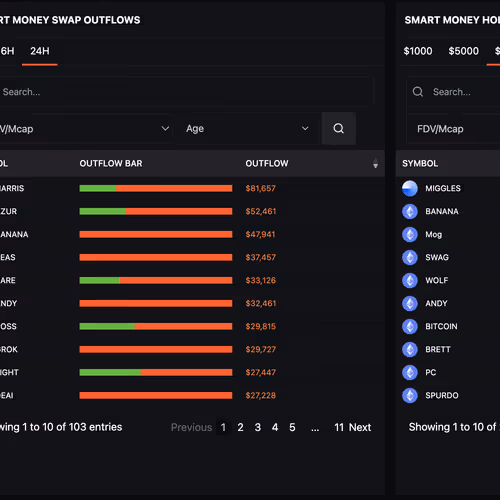Click the $52,461 outflow value
This screenshot has height=500, width=500.
pyautogui.click(x=261, y=211)
